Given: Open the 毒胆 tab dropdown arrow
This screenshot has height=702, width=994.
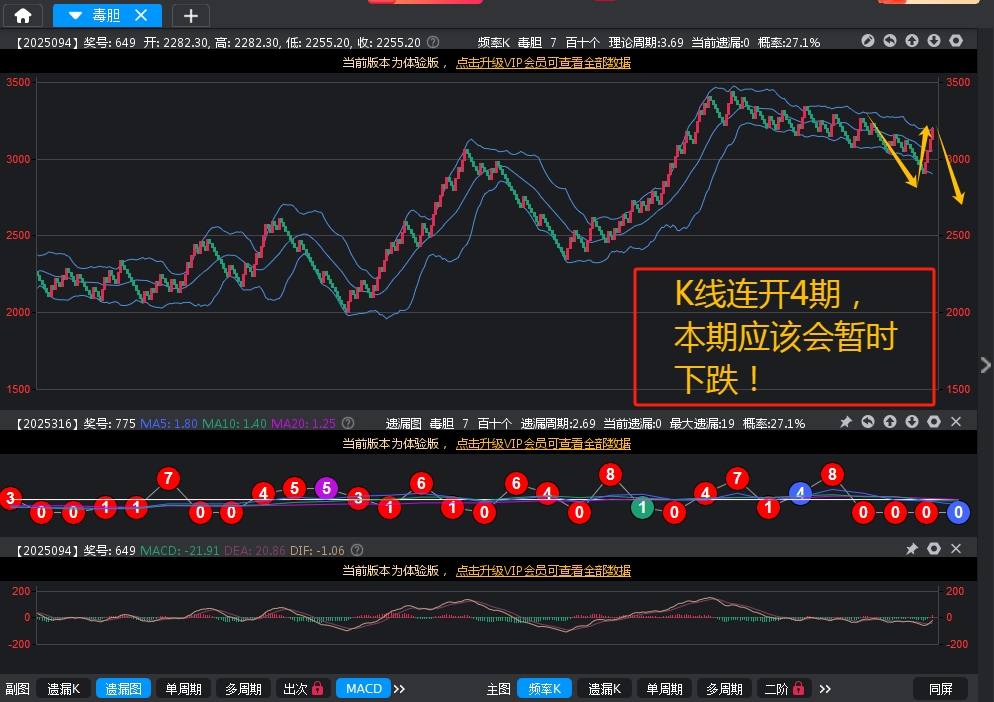Looking at the screenshot, I should (x=75, y=15).
